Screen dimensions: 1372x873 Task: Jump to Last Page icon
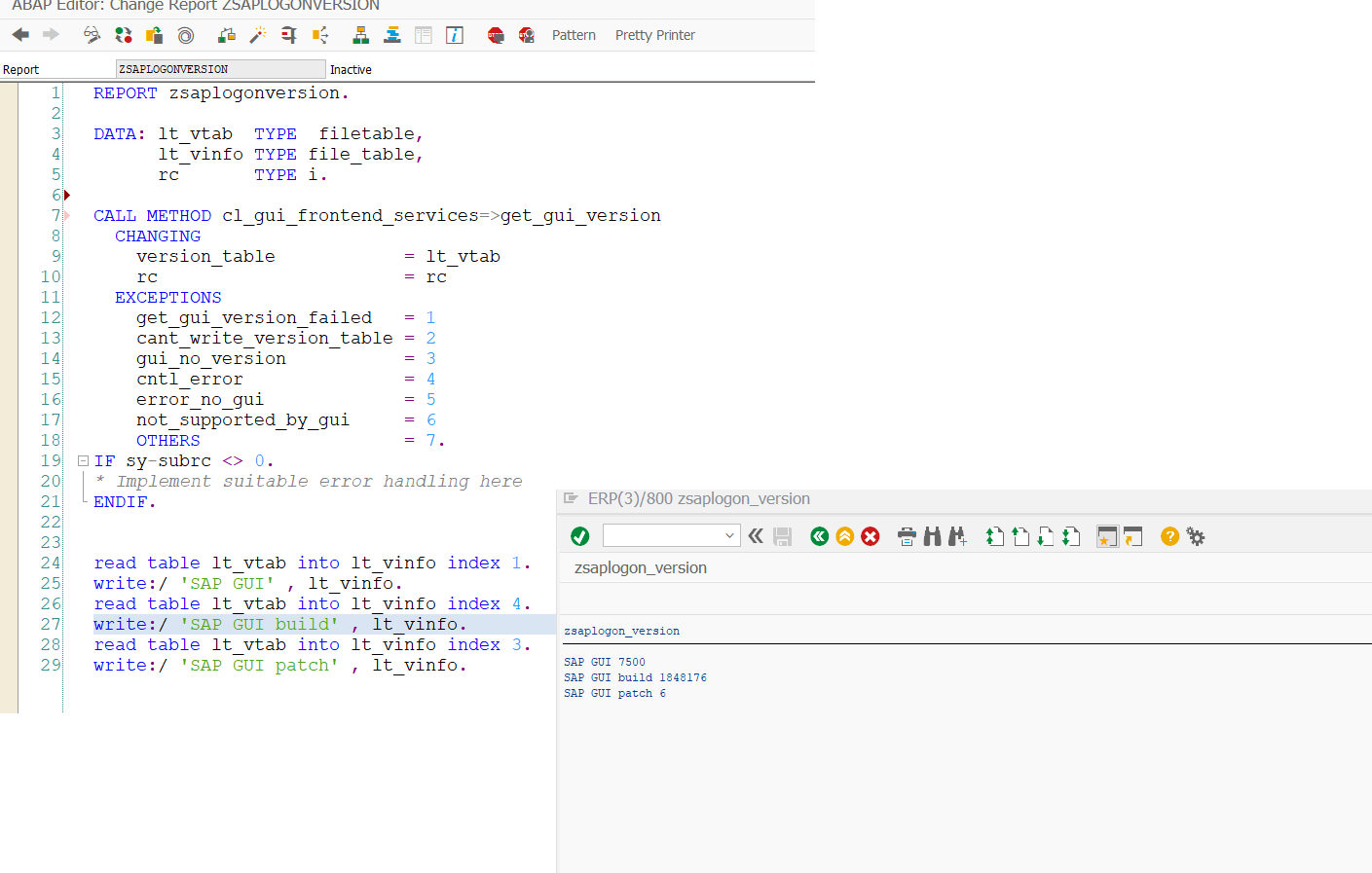[1070, 536]
